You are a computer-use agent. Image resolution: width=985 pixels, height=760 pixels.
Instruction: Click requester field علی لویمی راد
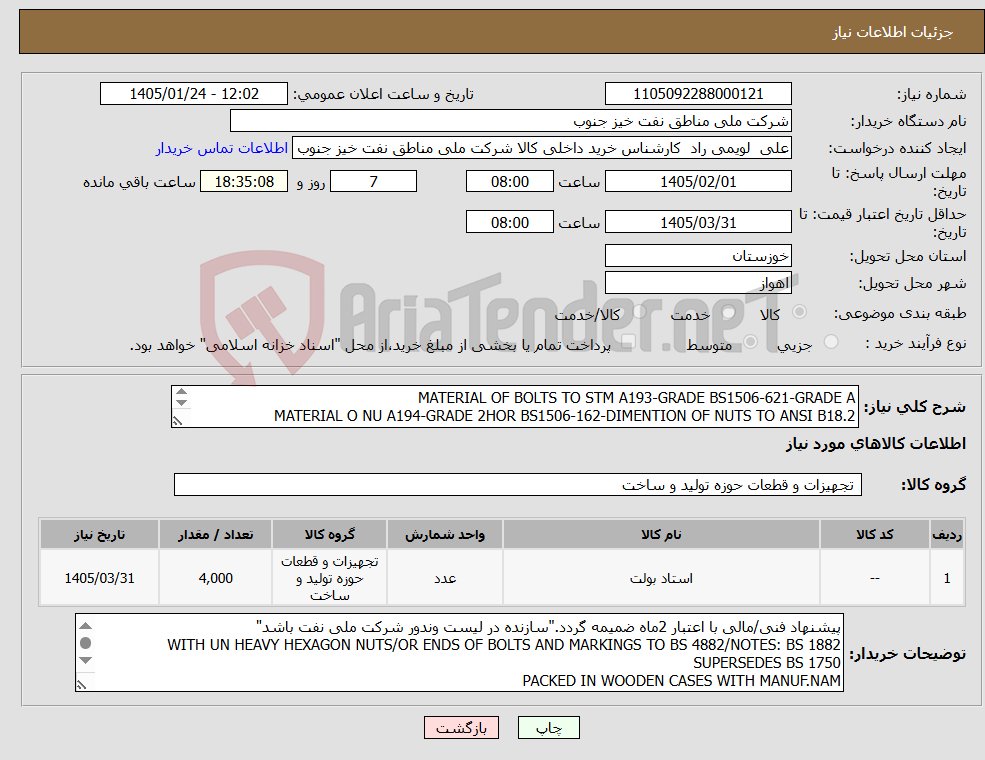(x=541, y=148)
